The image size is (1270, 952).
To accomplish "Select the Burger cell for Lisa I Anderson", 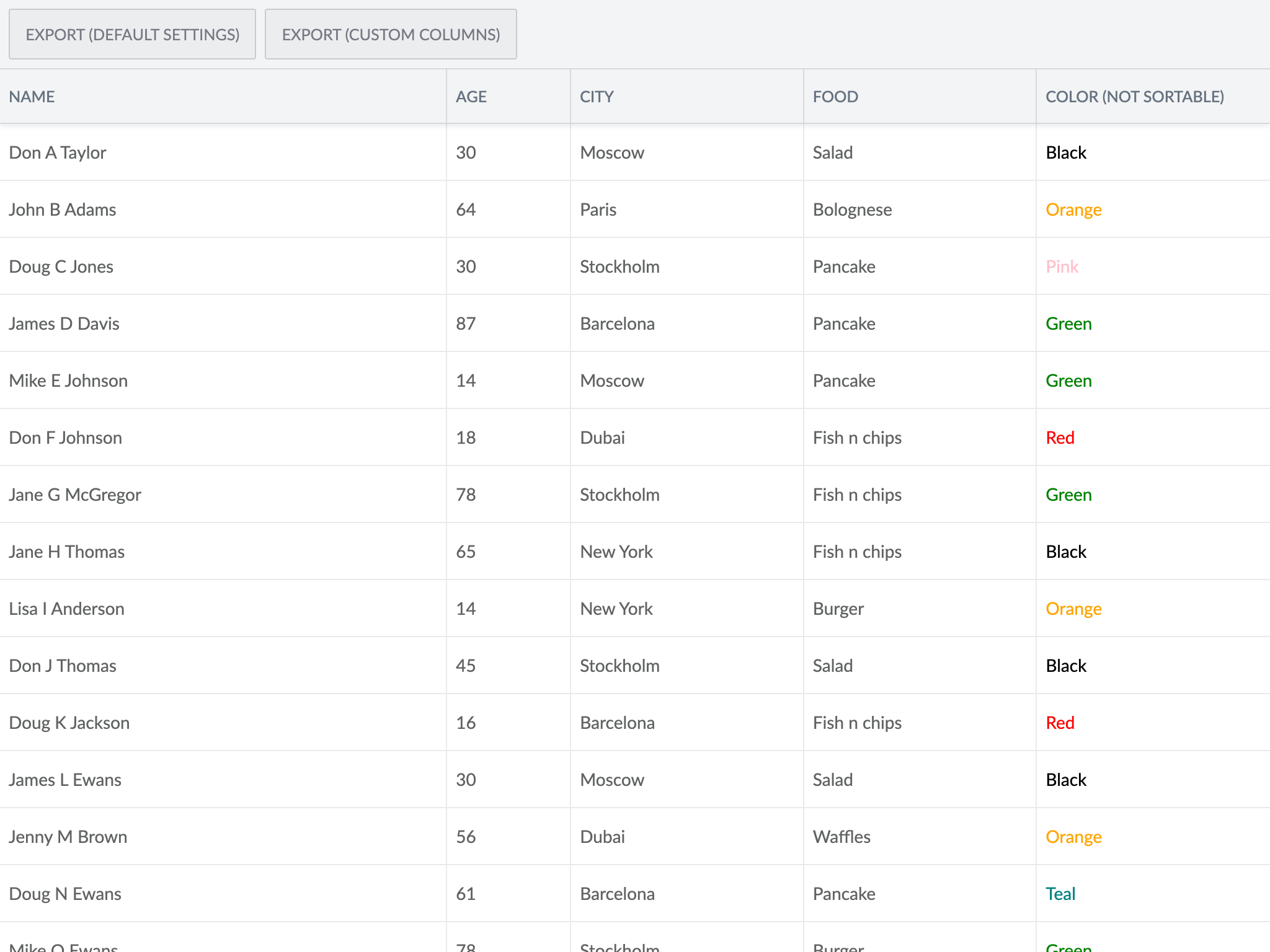I will 838,609.
